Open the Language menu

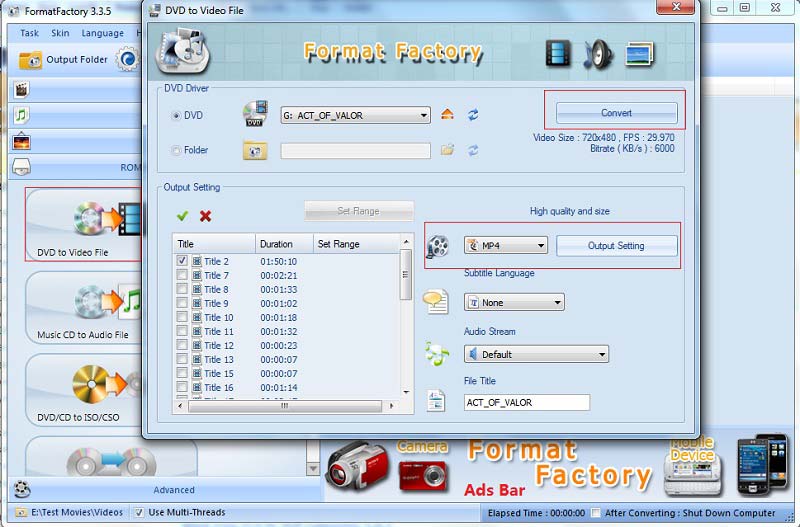(102, 33)
